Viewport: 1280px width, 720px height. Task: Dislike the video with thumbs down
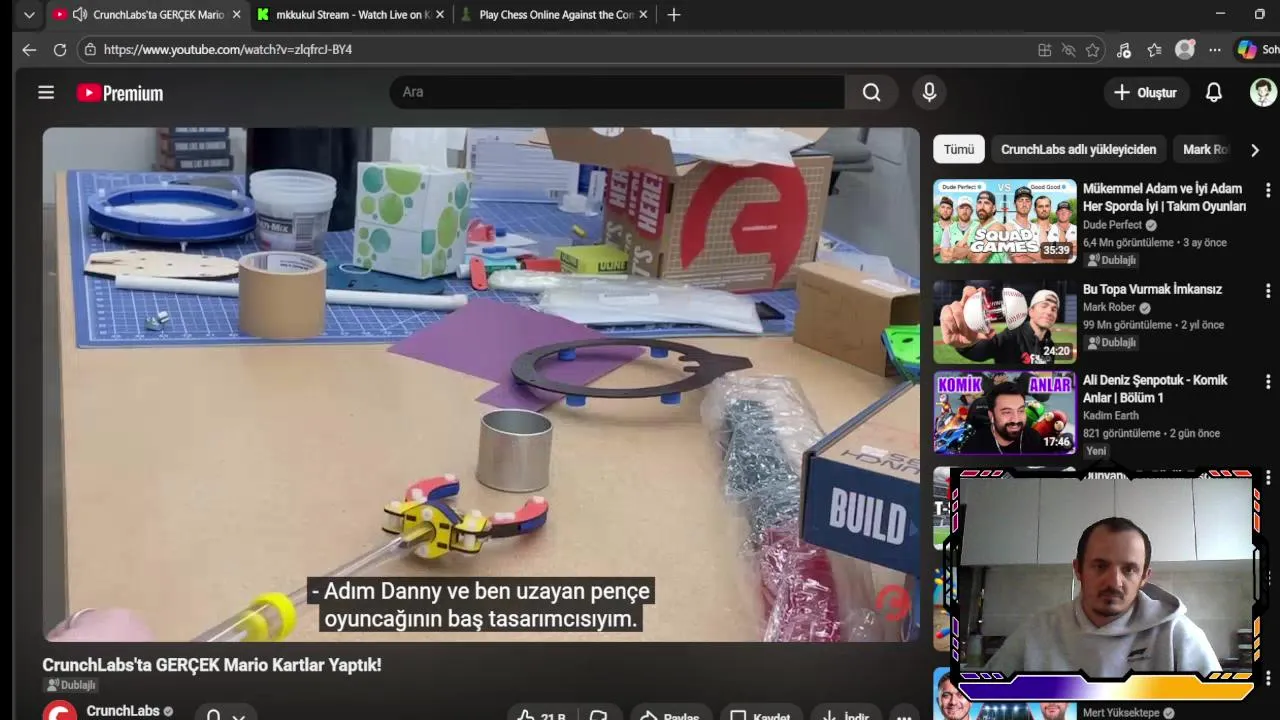[598, 716]
